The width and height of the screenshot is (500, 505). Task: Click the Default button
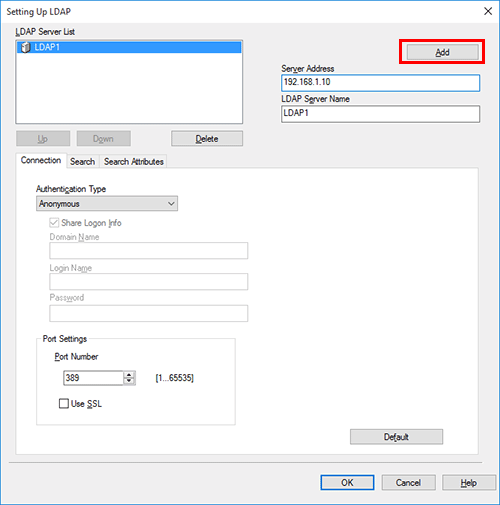396,437
